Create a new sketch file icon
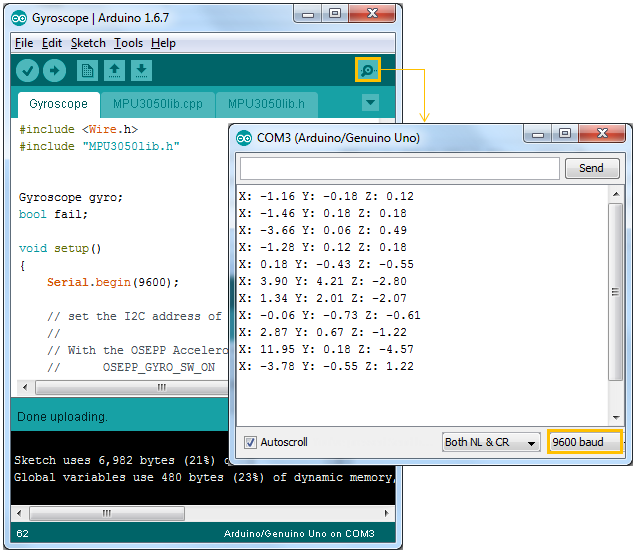The height and width of the screenshot is (552, 636). pos(87,70)
